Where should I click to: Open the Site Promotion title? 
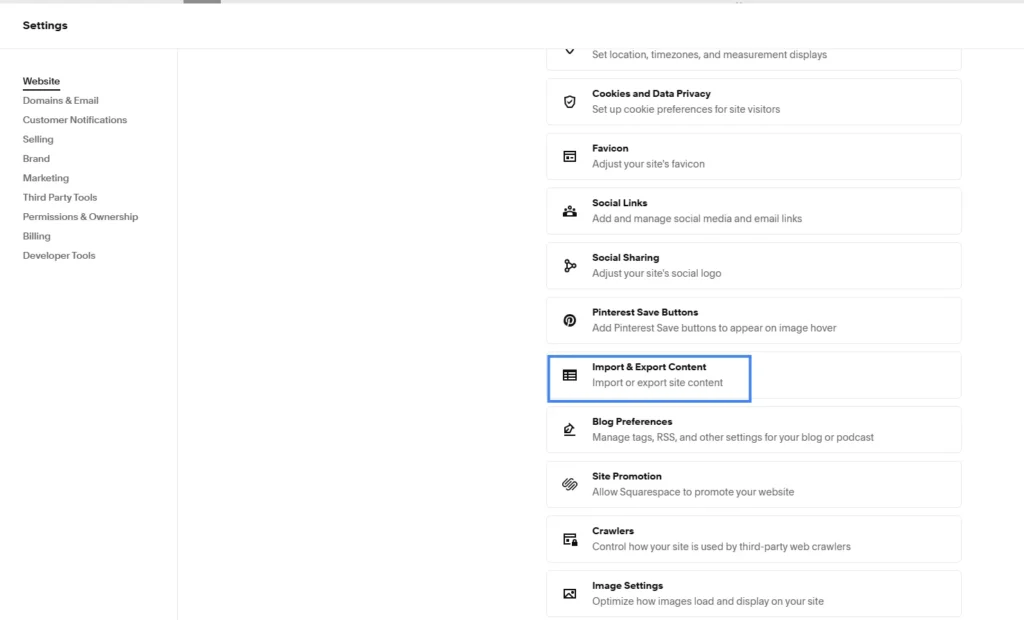coord(627,476)
